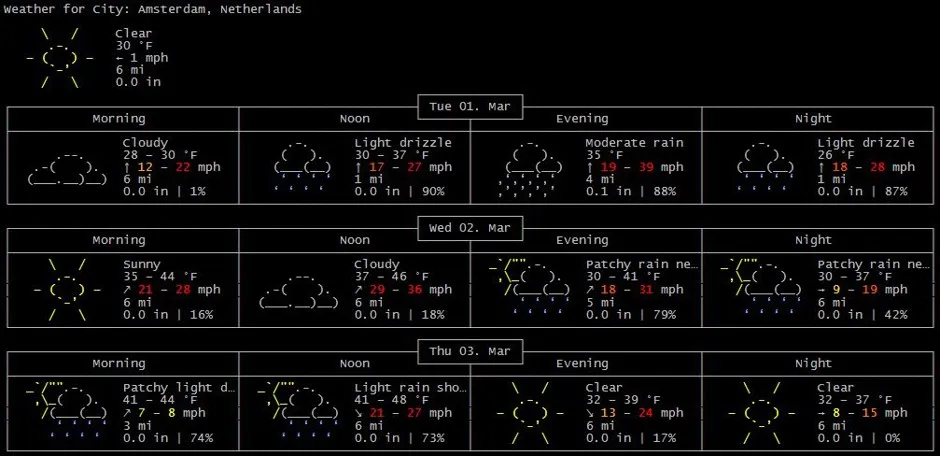Click the '5 mi' visibility on Wednesday evening

(600, 301)
